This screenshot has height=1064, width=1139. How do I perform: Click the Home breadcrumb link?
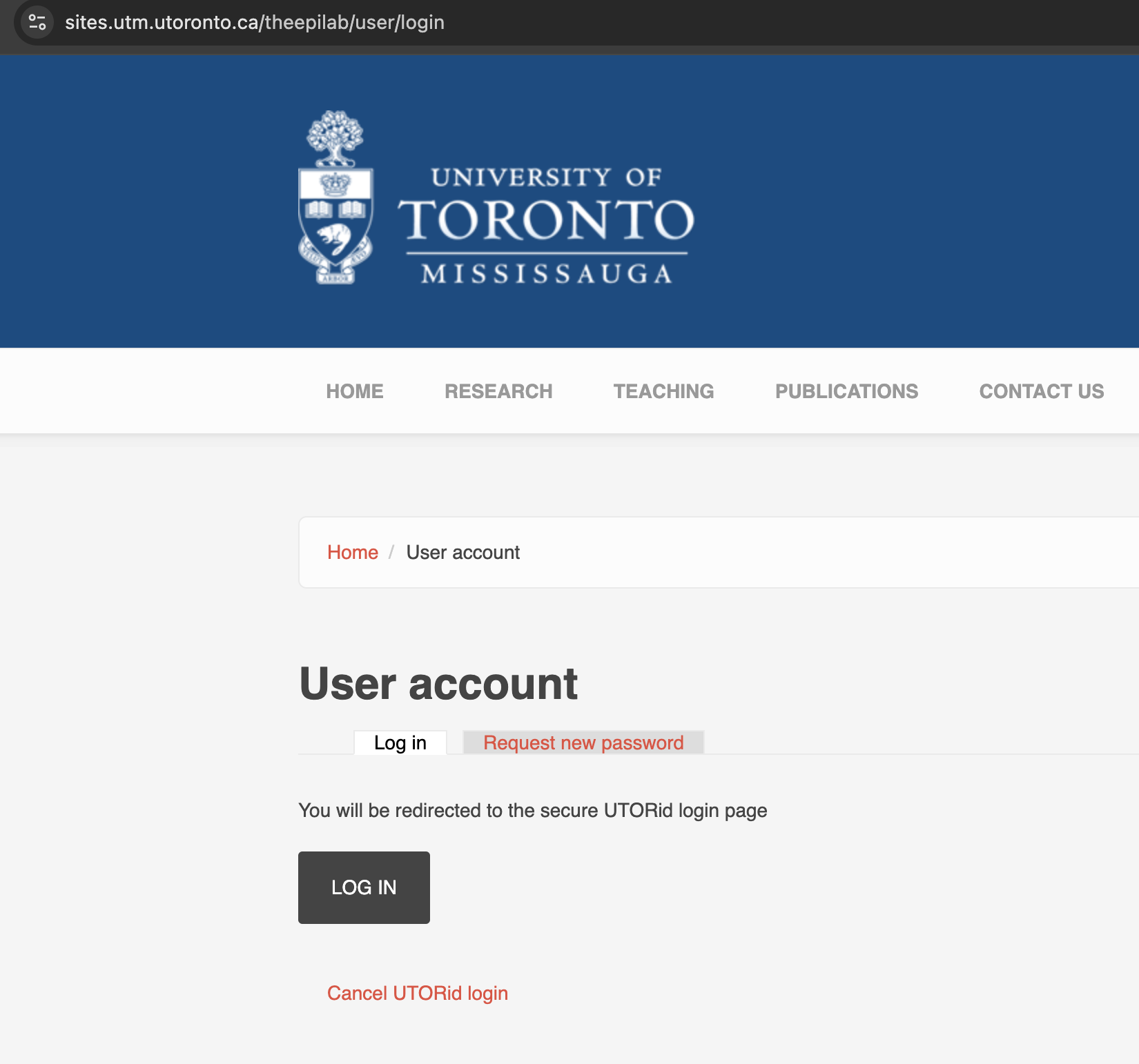point(352,553)
